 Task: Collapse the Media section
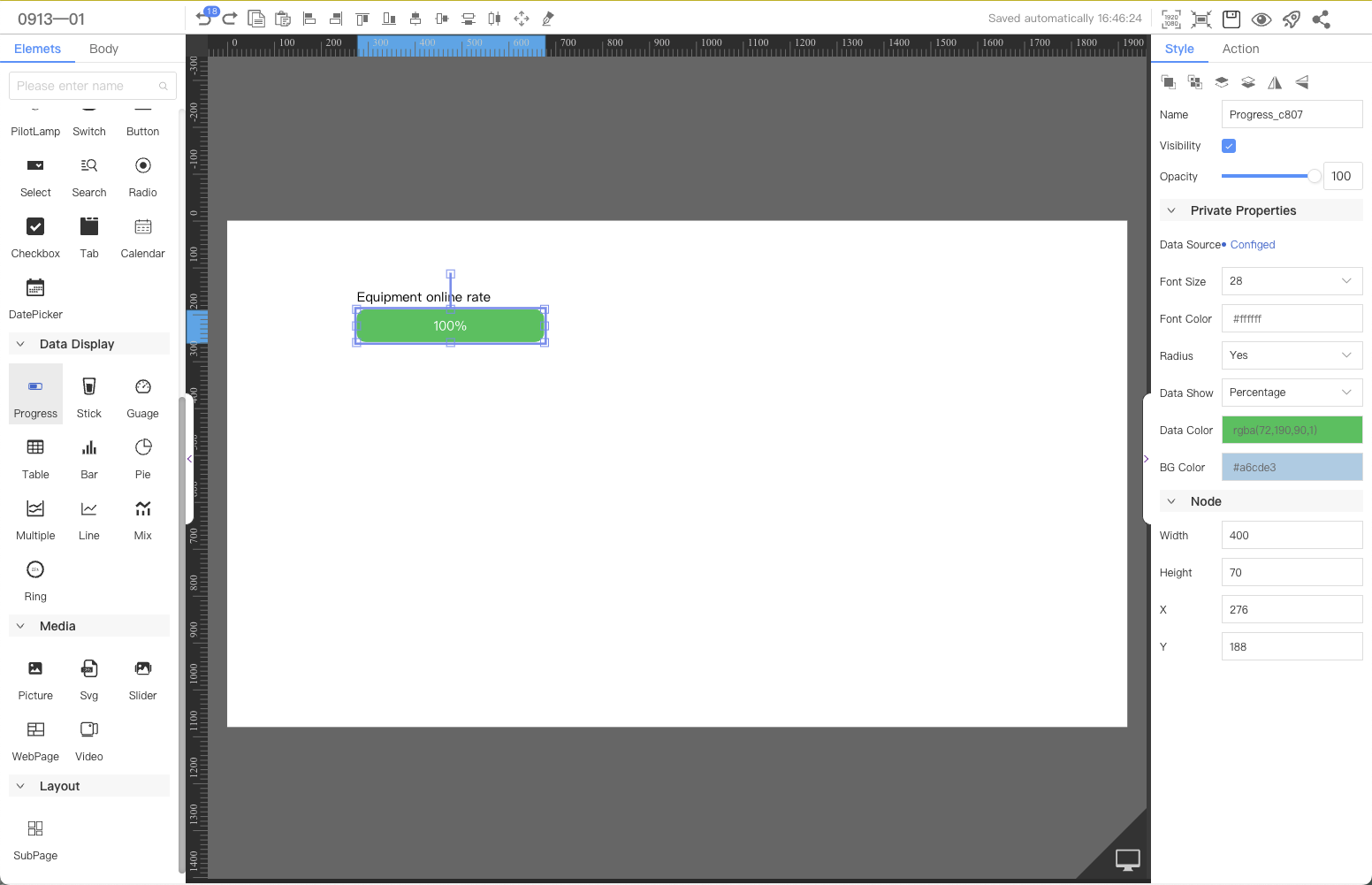20,625
